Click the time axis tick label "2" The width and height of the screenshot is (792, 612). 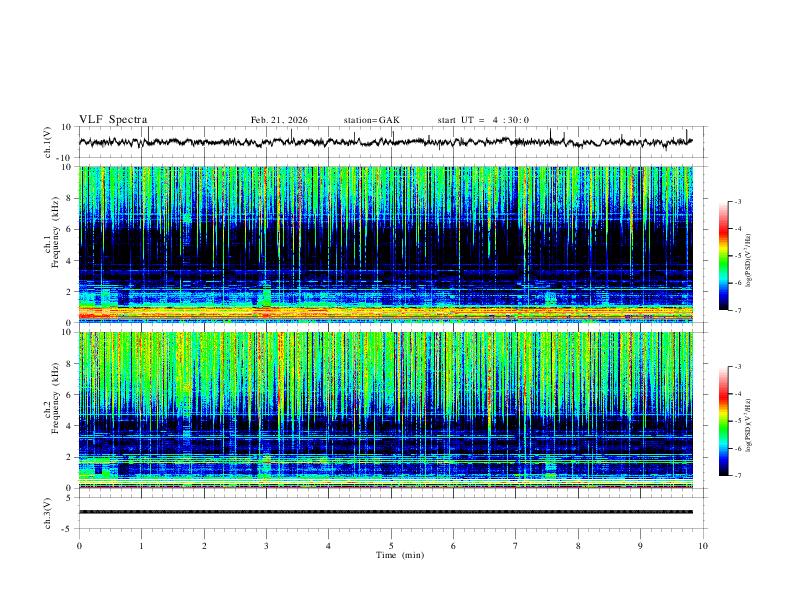204,546
